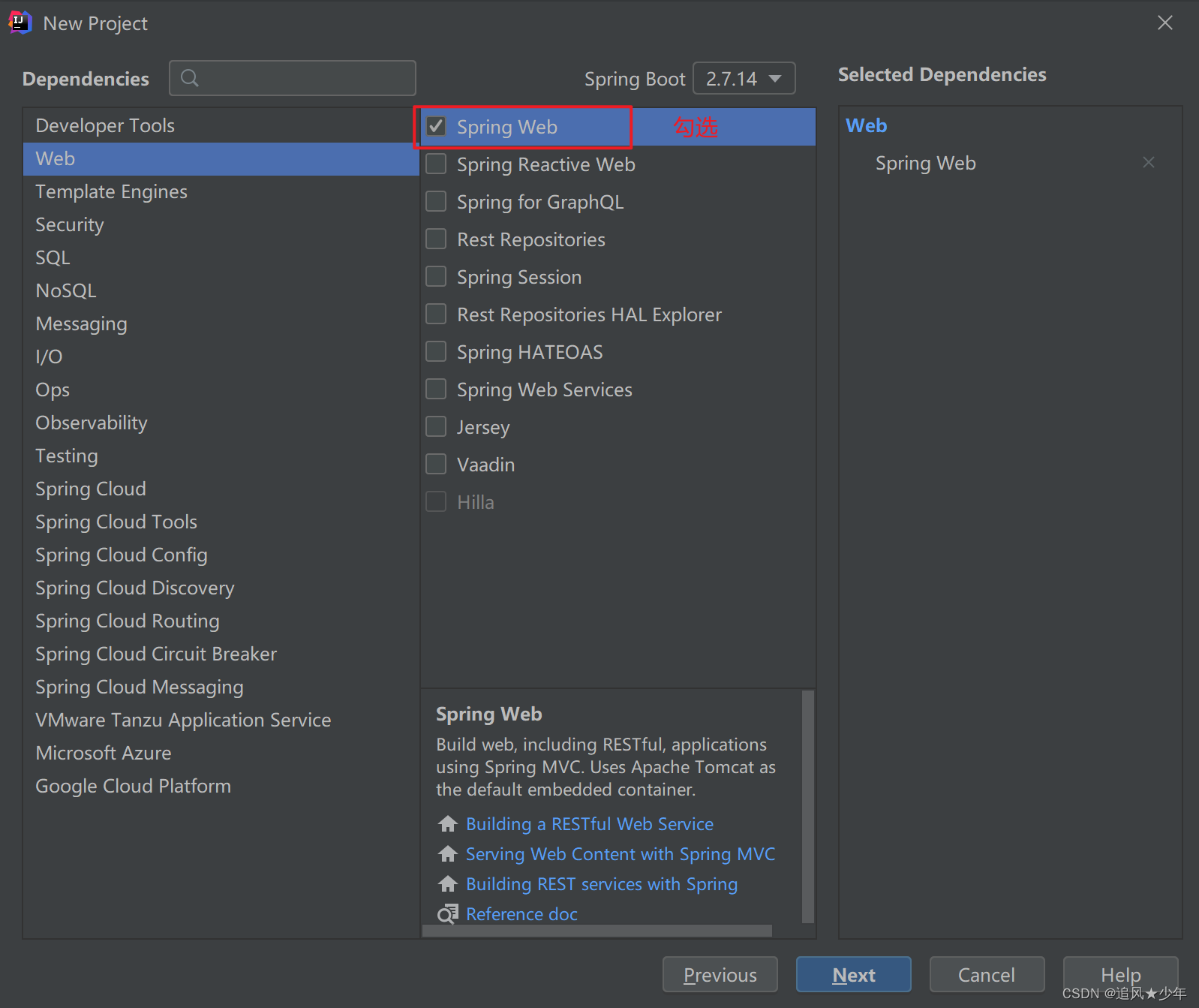Select the Spring Web Services checkbox
Screen dimensions: 1199x1008
[436, 389]
